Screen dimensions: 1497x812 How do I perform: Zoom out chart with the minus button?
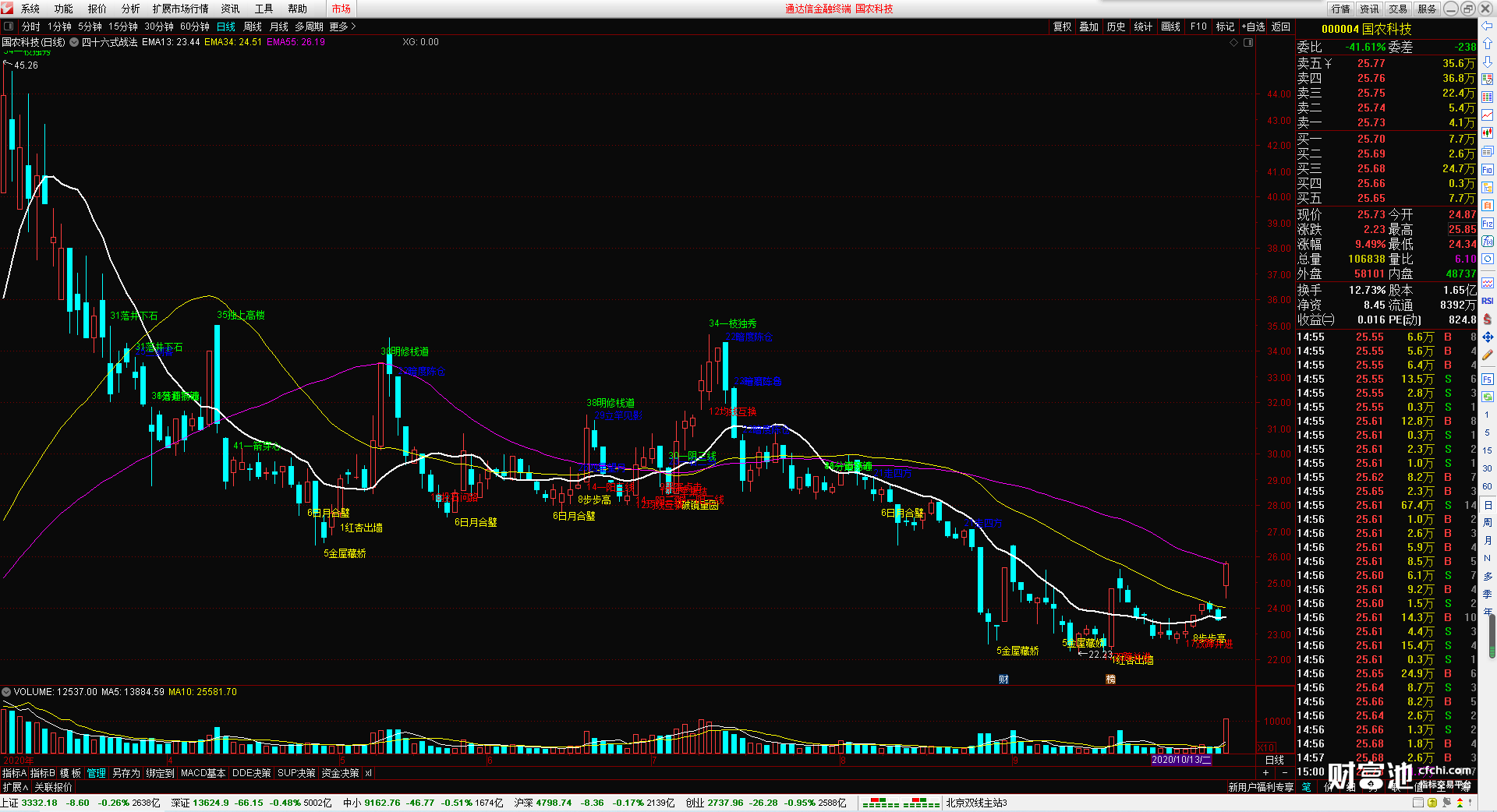(1285, 772)
